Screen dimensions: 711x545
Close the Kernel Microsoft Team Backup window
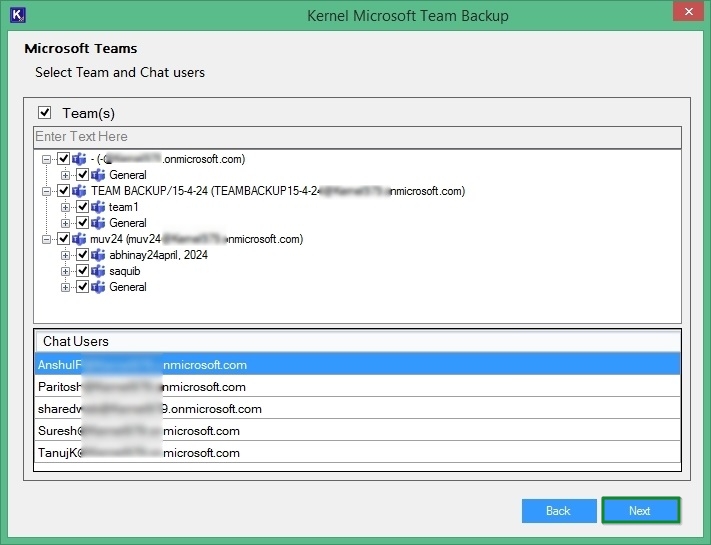688,11
